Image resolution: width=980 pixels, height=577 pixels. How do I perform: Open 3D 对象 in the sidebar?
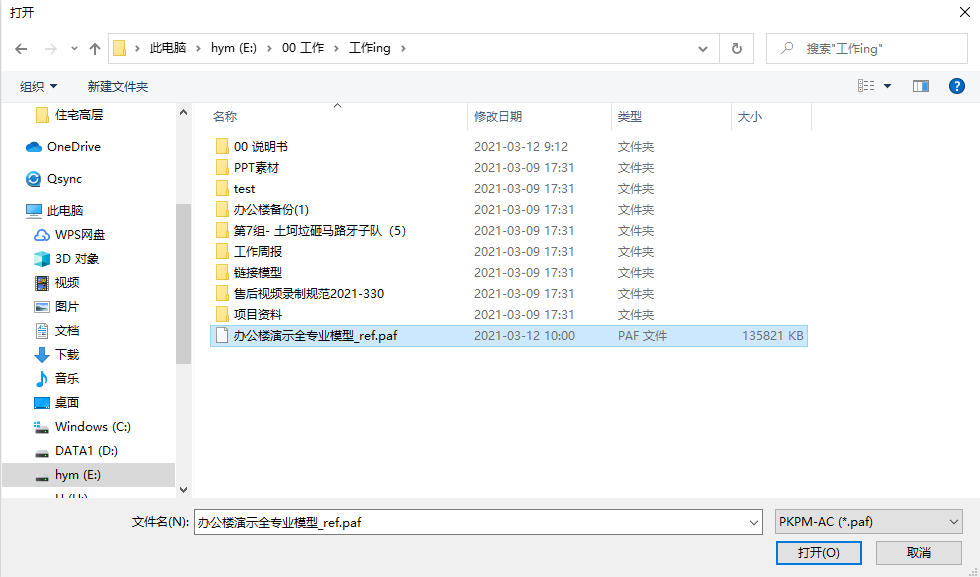coord(66,259)
